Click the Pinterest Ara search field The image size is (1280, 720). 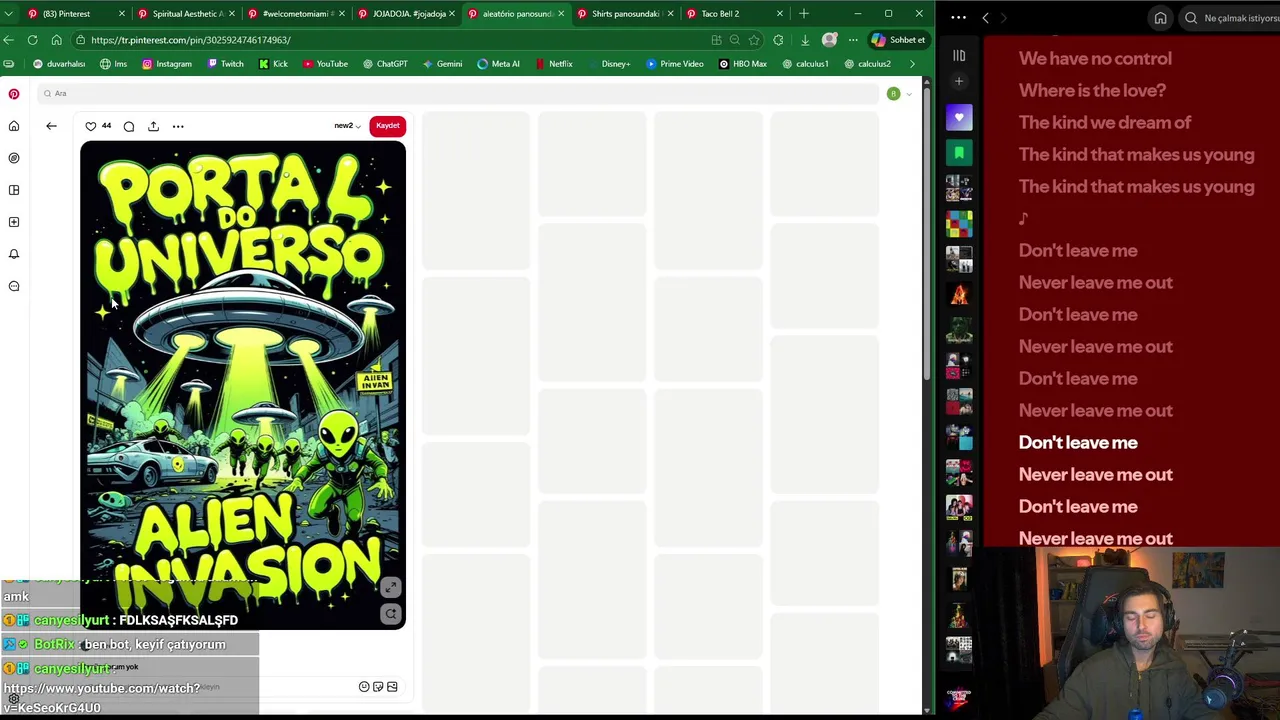(458, 94)
